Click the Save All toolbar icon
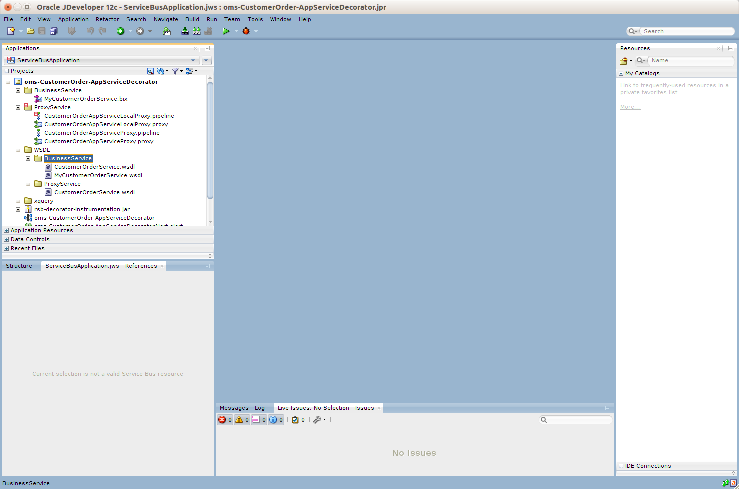The width and height of the screenshot is (739, 489). pos(54,31)
